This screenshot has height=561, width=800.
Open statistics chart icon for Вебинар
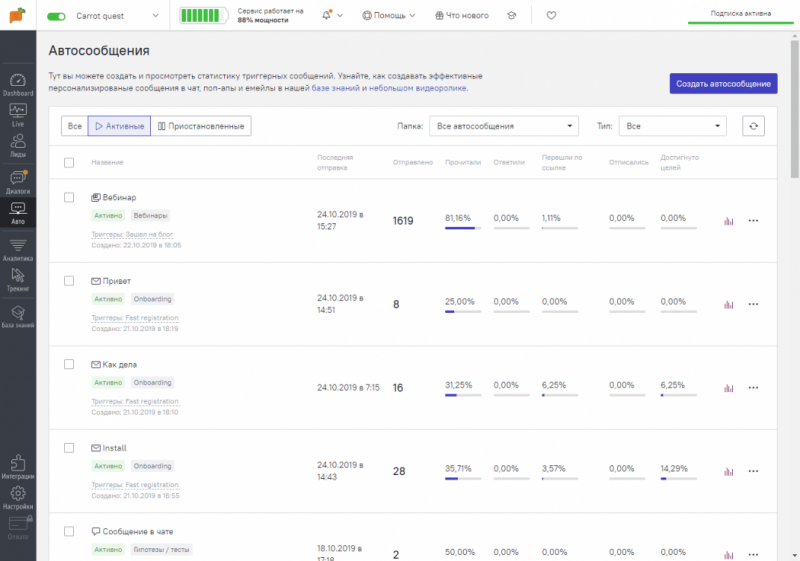click(728, 220)
